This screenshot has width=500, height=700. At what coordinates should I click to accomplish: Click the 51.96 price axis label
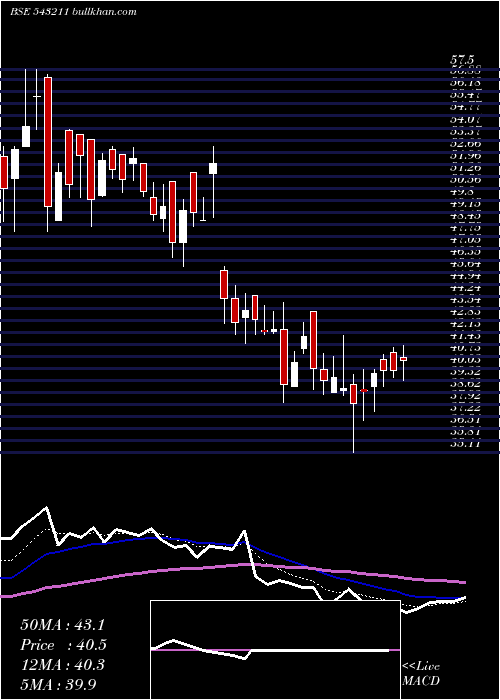(466, 156)
